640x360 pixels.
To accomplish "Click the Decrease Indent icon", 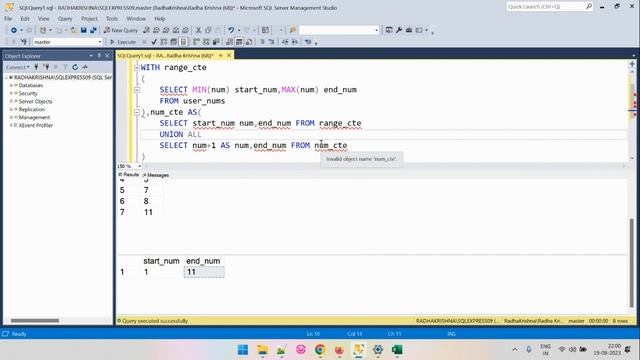I will pos(285,42).
